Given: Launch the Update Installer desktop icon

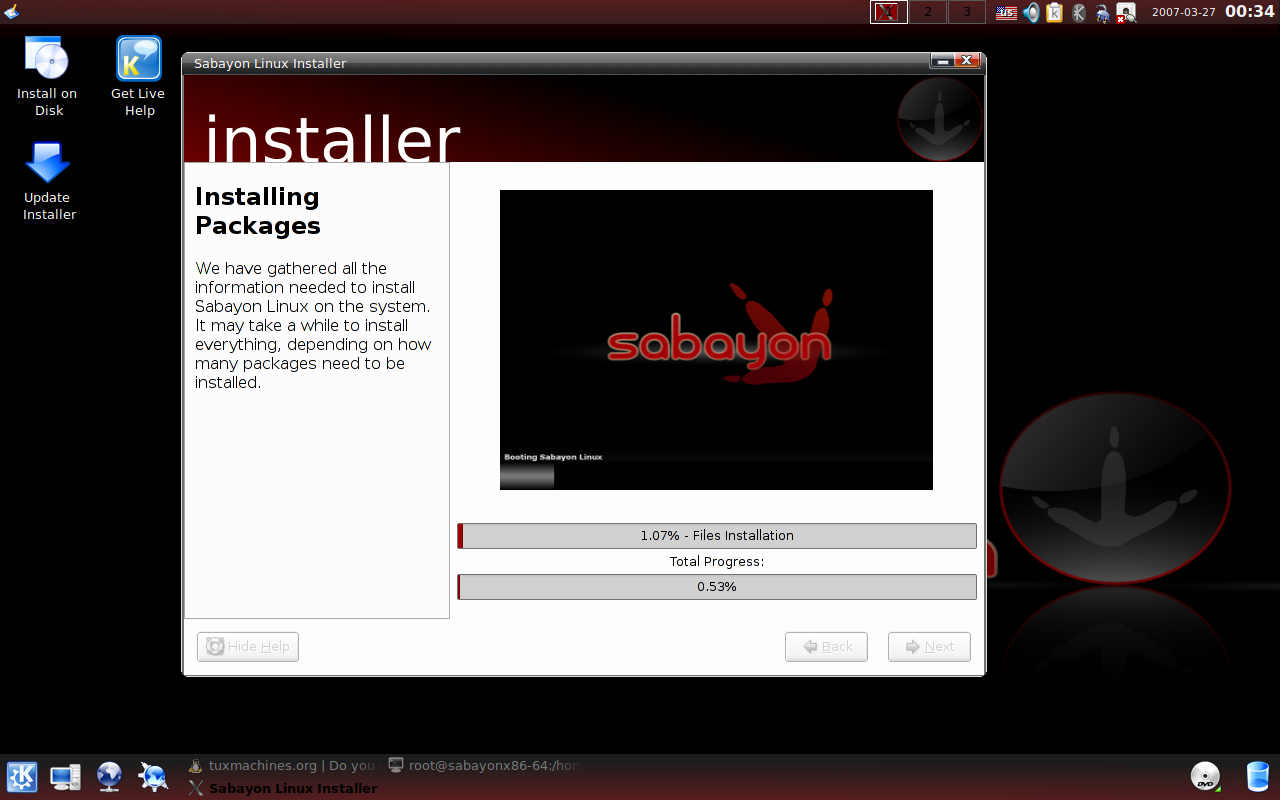Looking at the screenshot, I should point(48,181).
